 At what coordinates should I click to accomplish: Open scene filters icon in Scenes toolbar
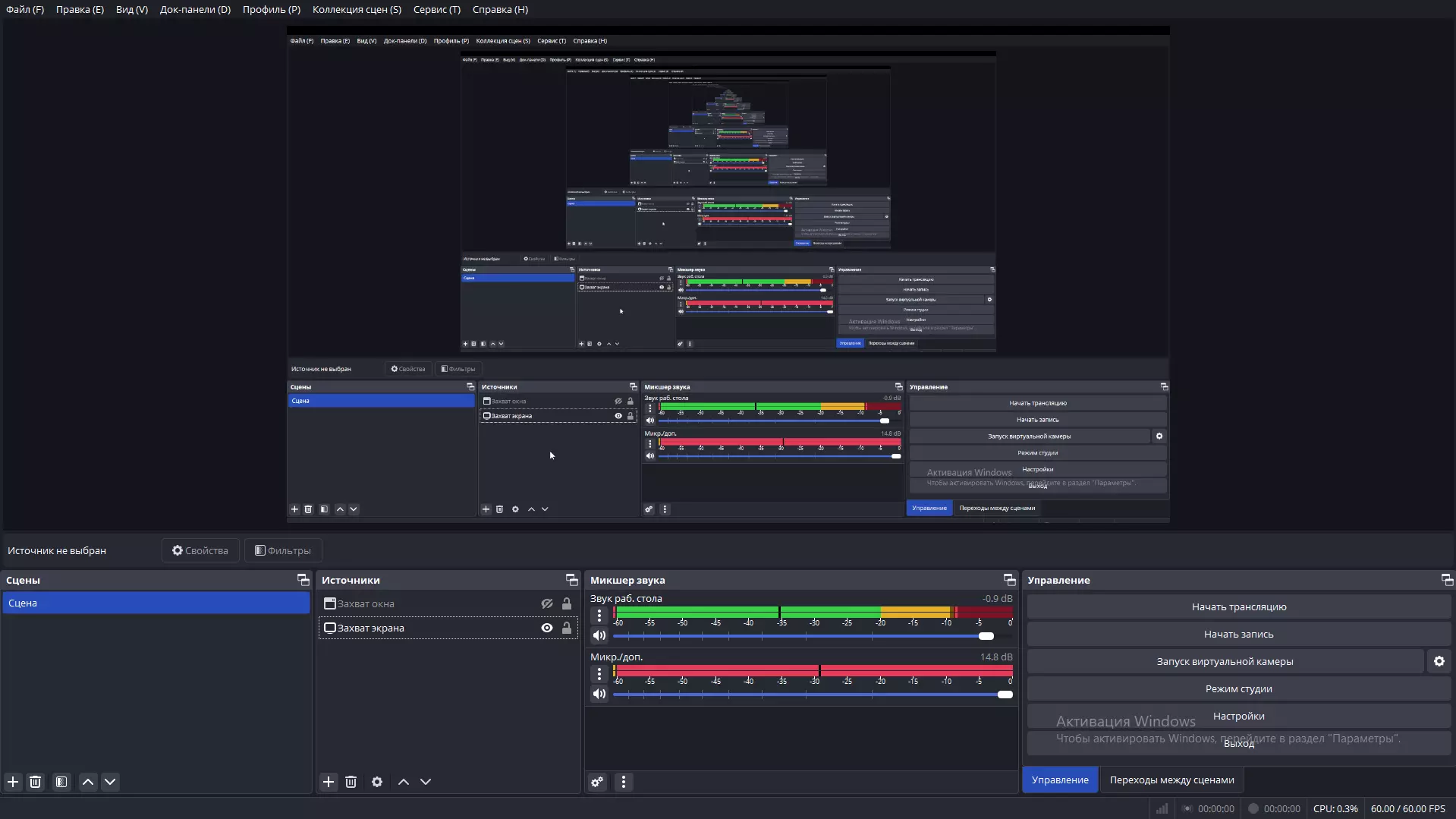tap(61, 782)
